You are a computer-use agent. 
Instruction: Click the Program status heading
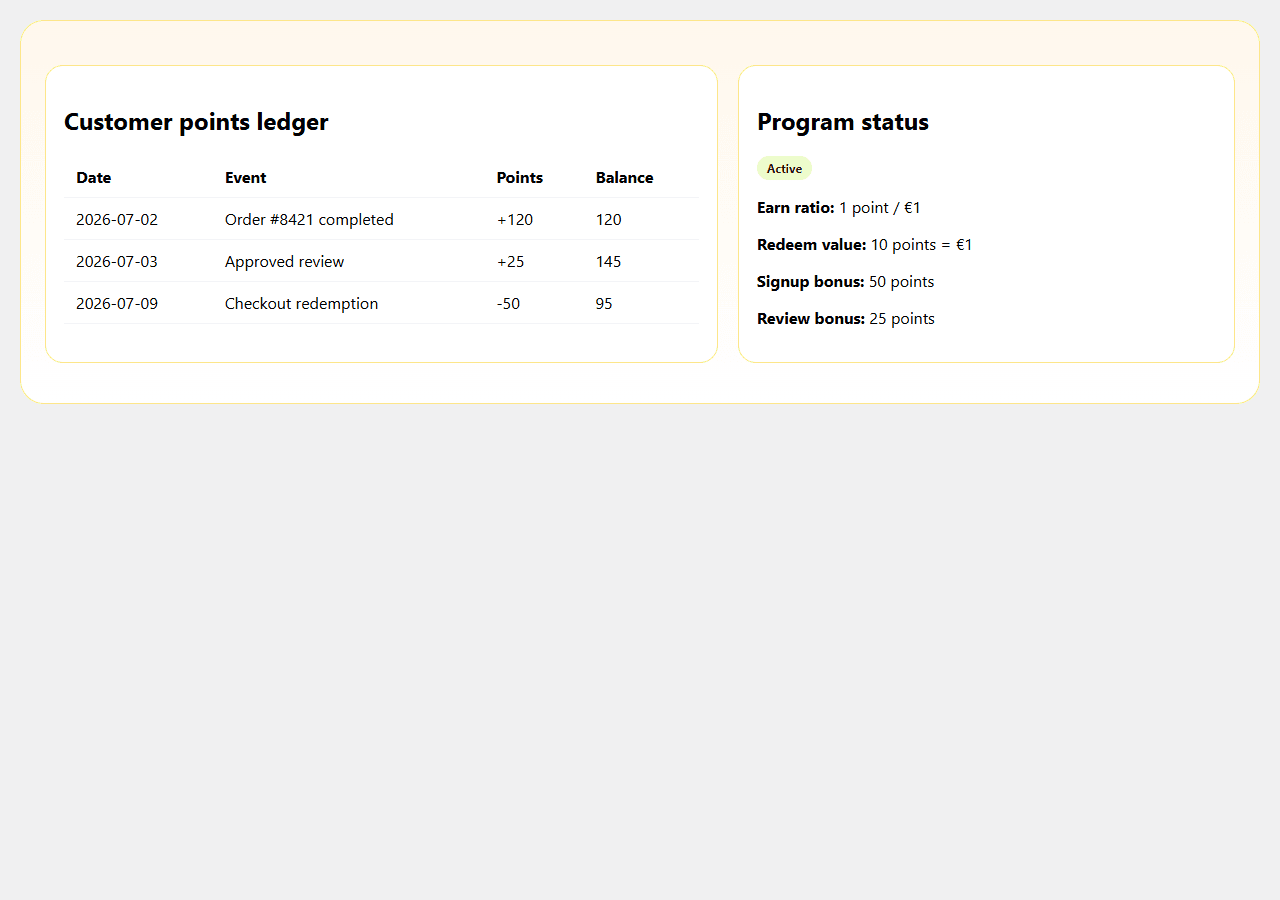(x=843, y=122)
